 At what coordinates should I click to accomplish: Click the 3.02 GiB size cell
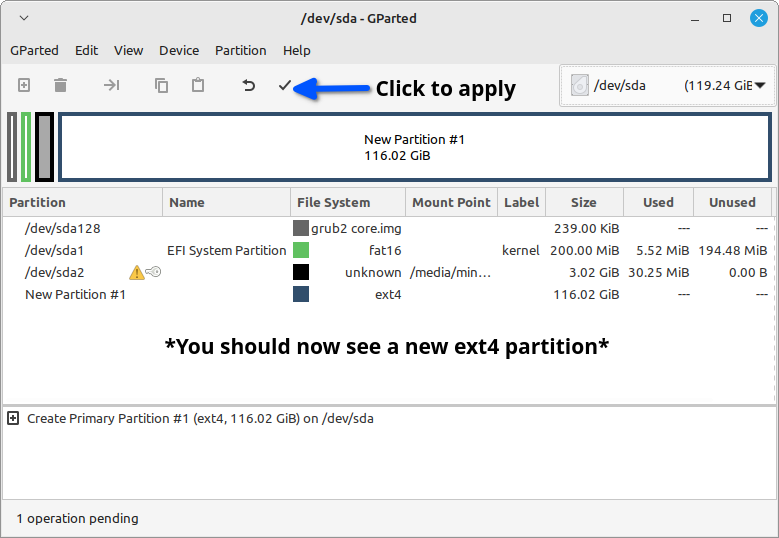click(x=594, y=272)
